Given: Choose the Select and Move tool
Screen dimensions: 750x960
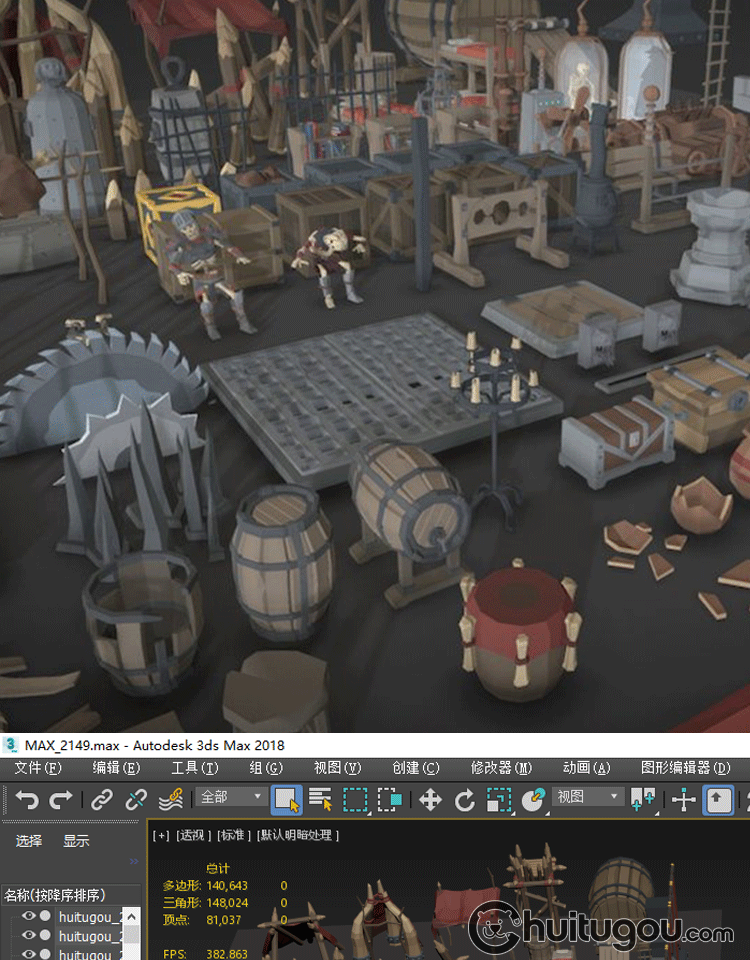Looking at the screenshot, I should point(430,799).
